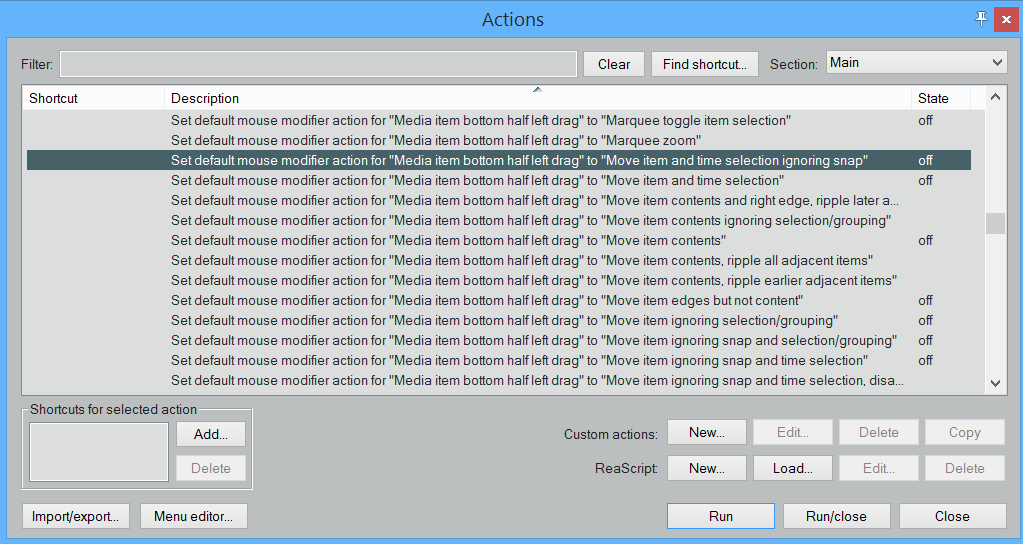Image resolution: width=1023 pixels, height=544 pixels.
Task: Open the Section dropdown
Action: [x=916, y=63]
